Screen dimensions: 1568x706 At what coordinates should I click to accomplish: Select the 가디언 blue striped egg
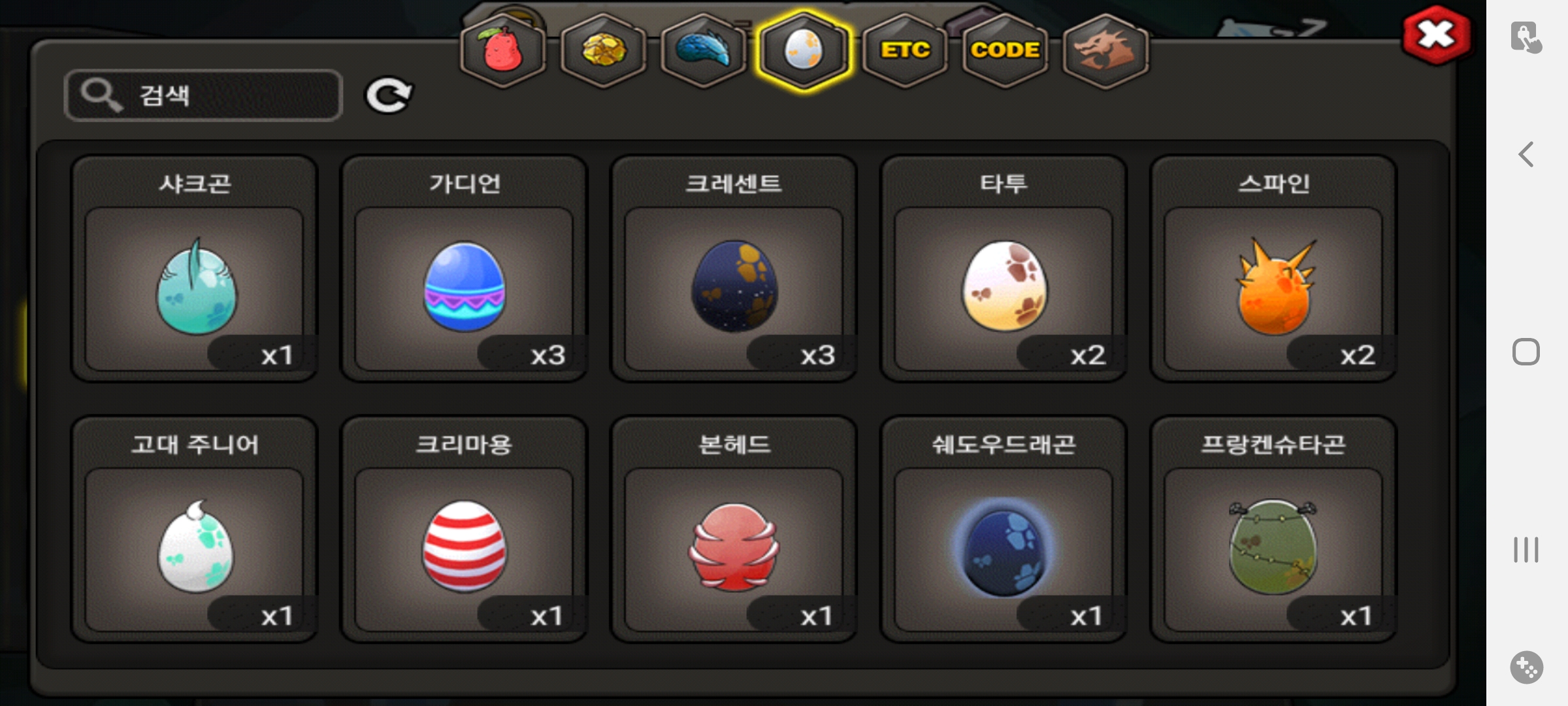coord(465,269)
